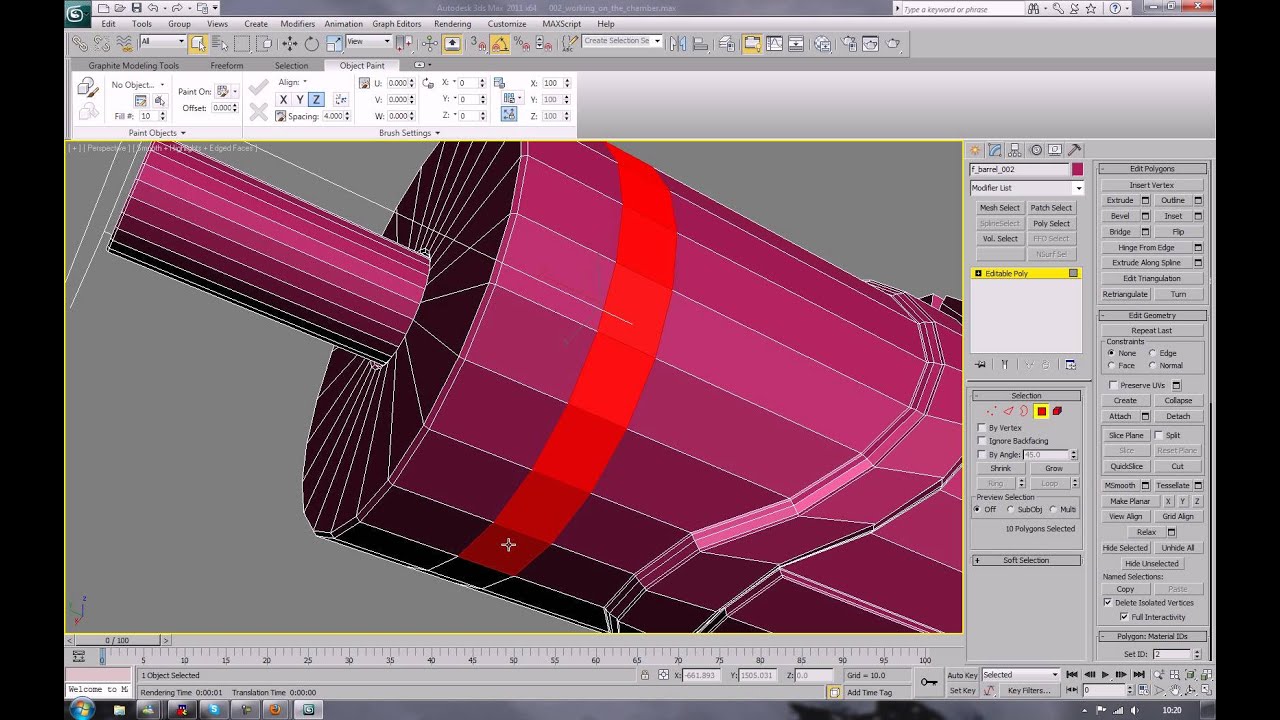Open the Selected key filter dropdown
The height and width of the screenshot is (720, 1280).
pos(1020,675)
